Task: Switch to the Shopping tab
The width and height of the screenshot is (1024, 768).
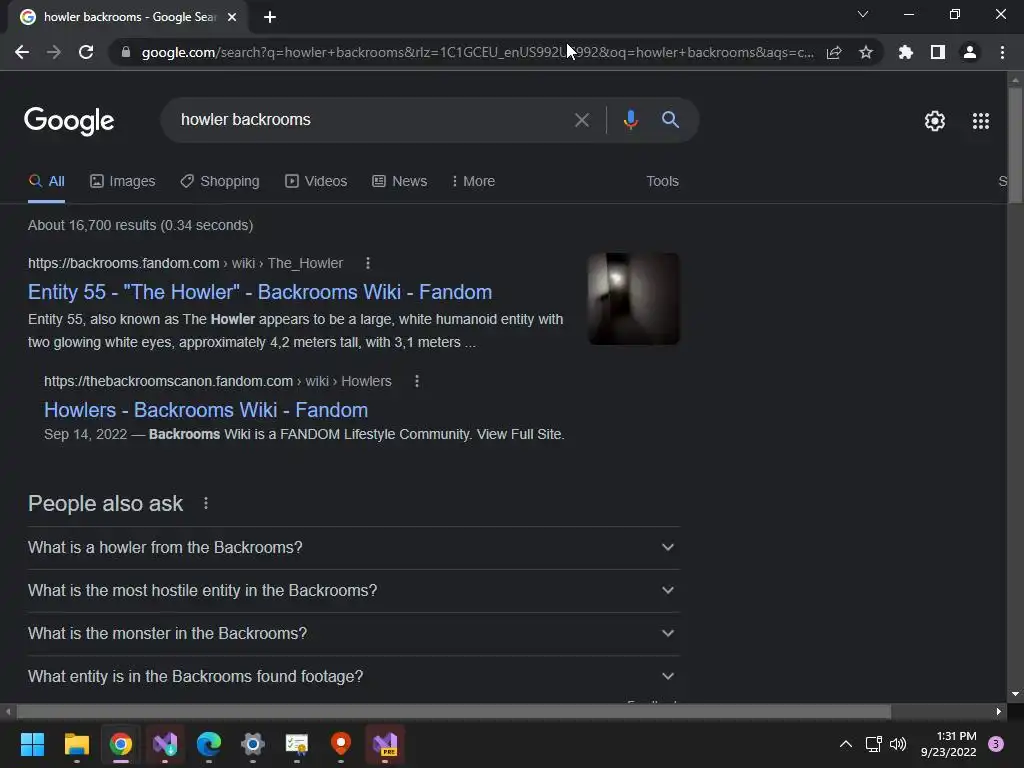Action: tap(220, 182)
